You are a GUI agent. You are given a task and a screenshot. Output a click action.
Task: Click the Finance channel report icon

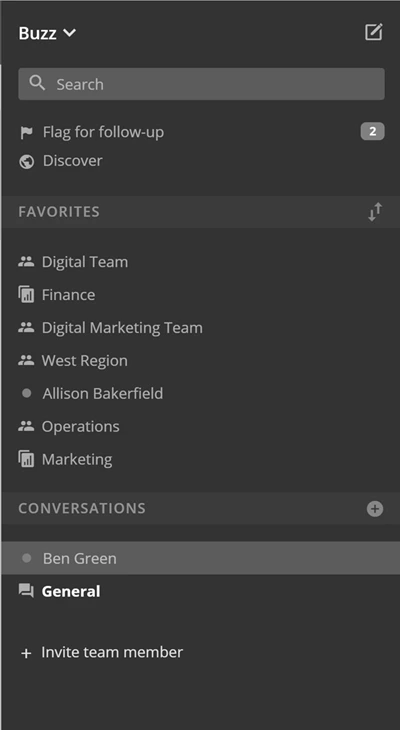click(26, 295)
